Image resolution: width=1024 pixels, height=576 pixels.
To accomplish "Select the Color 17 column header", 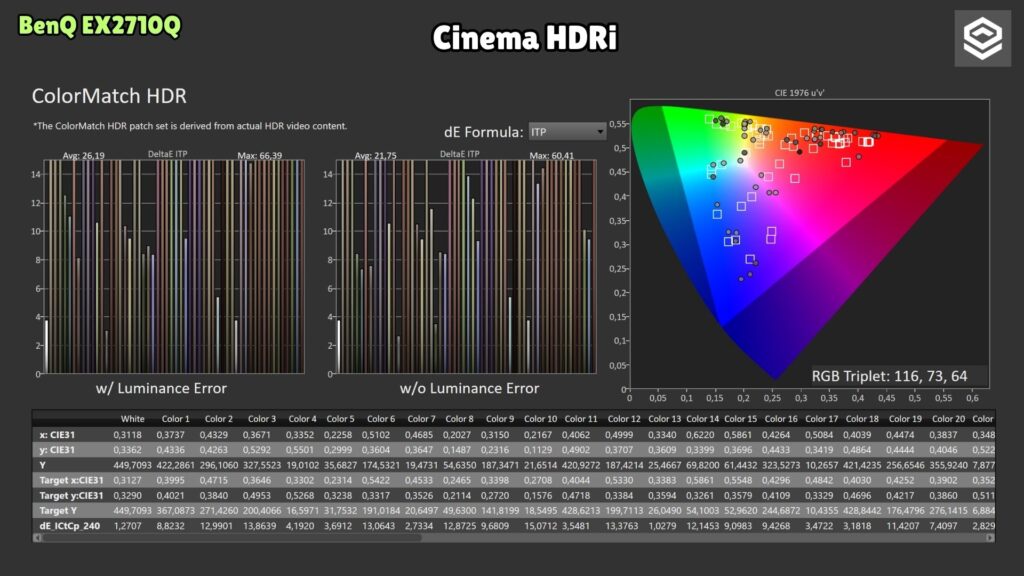I will (822, 419).
